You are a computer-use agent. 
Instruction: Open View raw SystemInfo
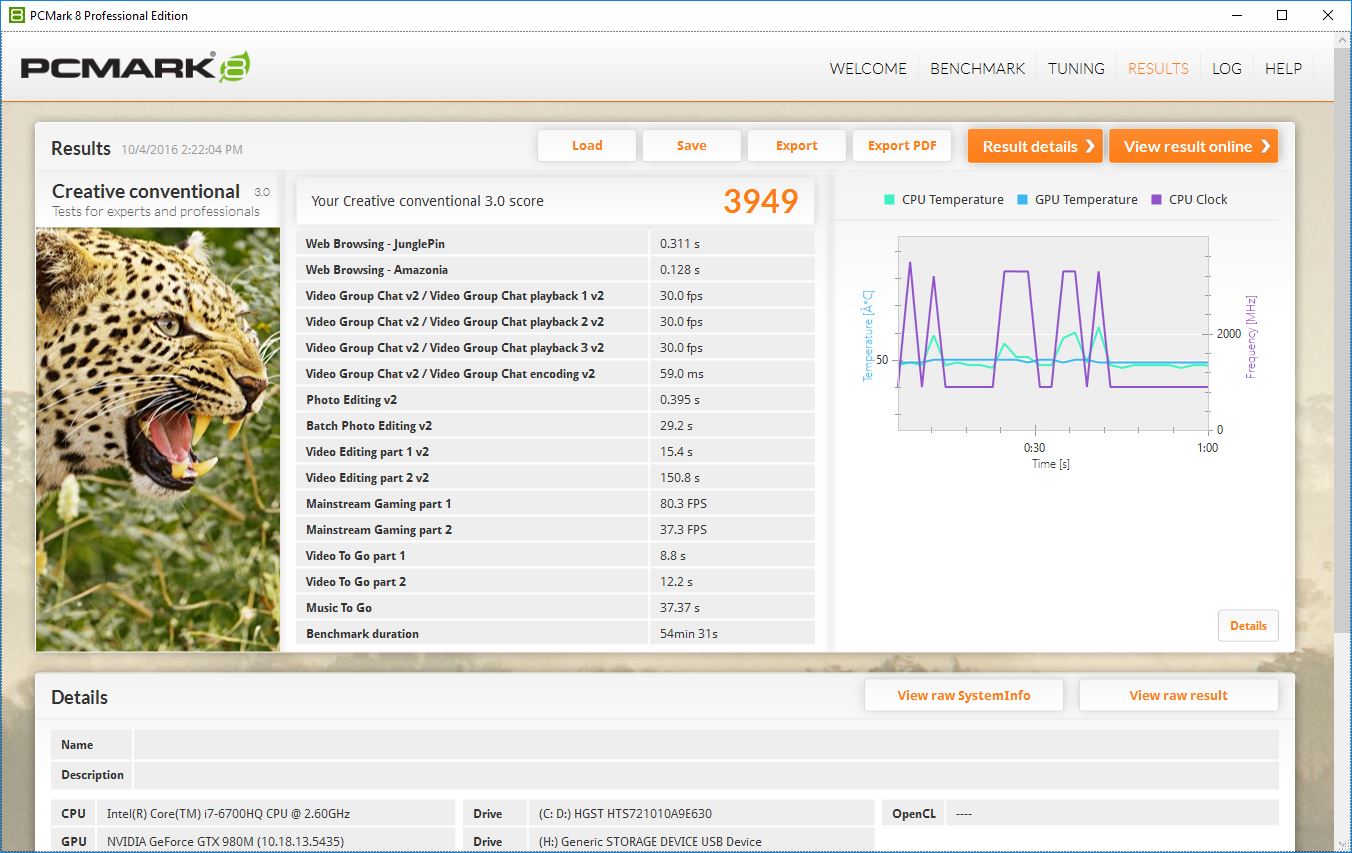click(963, 696)
